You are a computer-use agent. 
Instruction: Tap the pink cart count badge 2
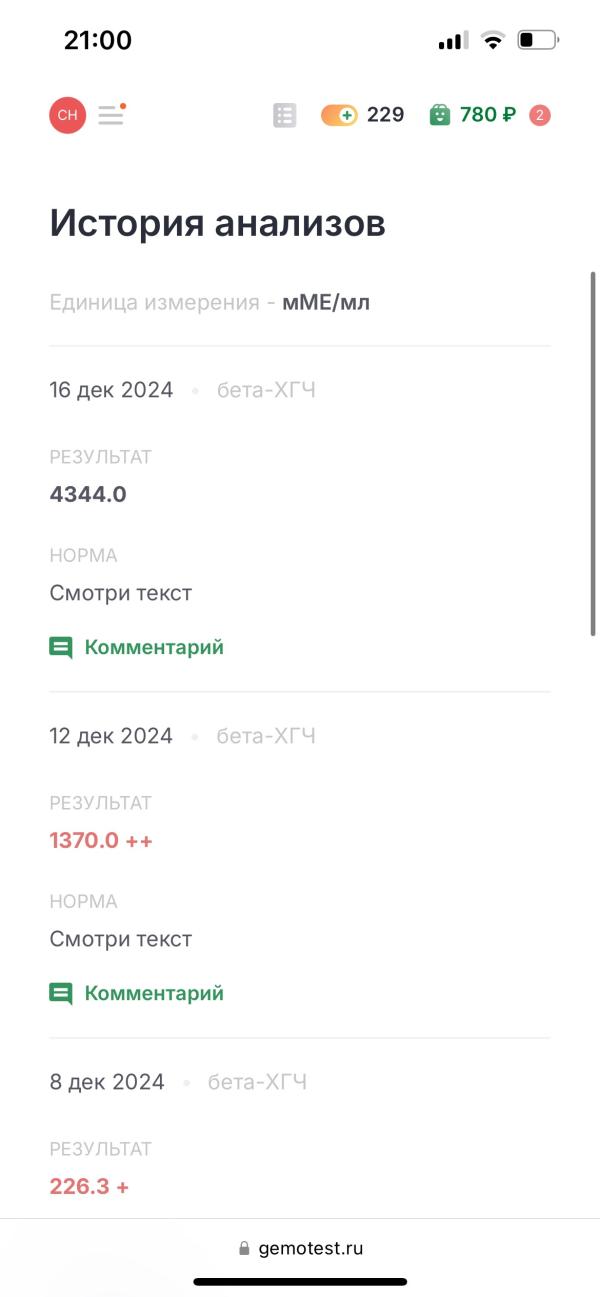pos(540,115)
